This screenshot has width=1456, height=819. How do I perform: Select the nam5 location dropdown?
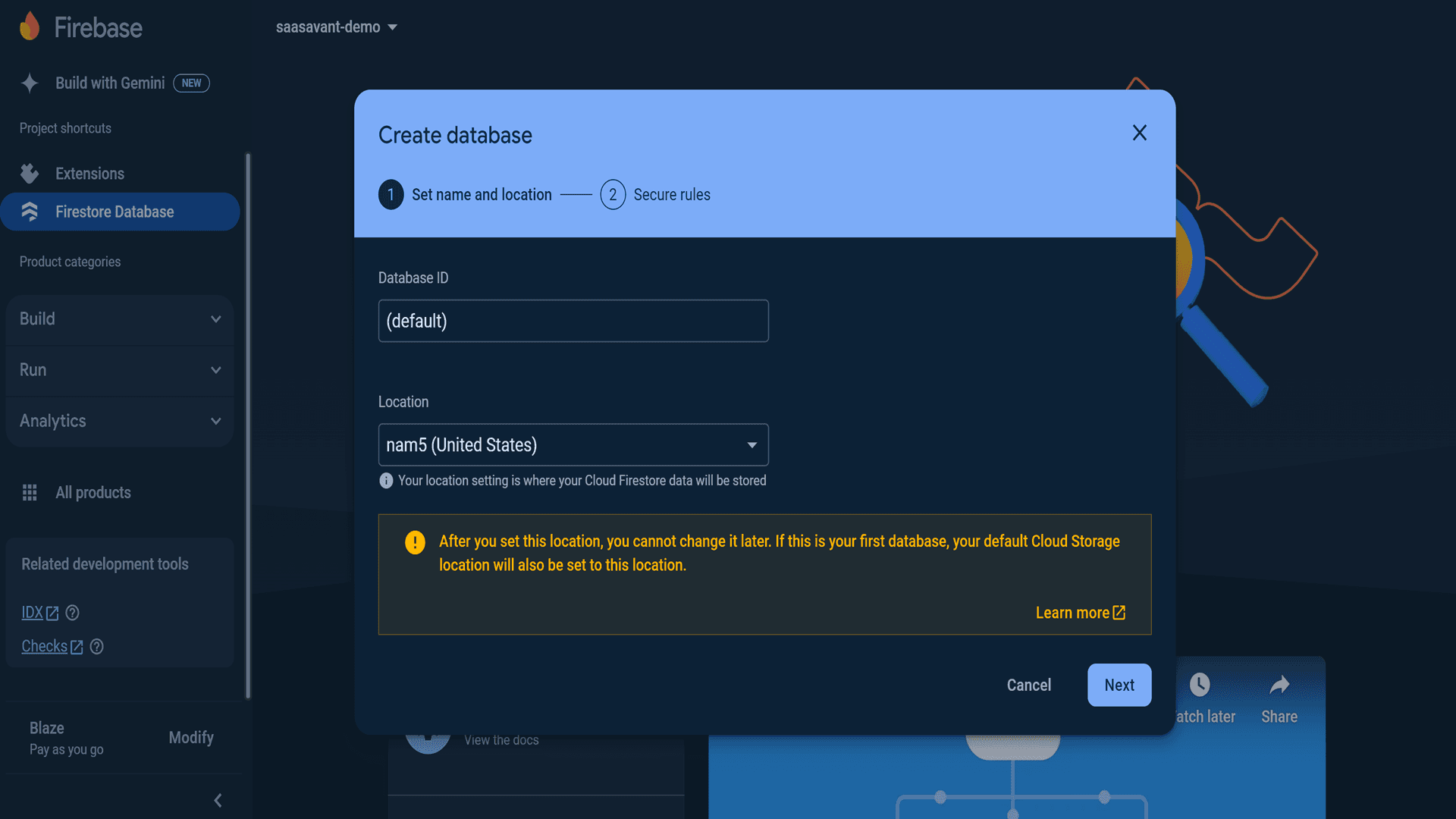click(572, 444)
